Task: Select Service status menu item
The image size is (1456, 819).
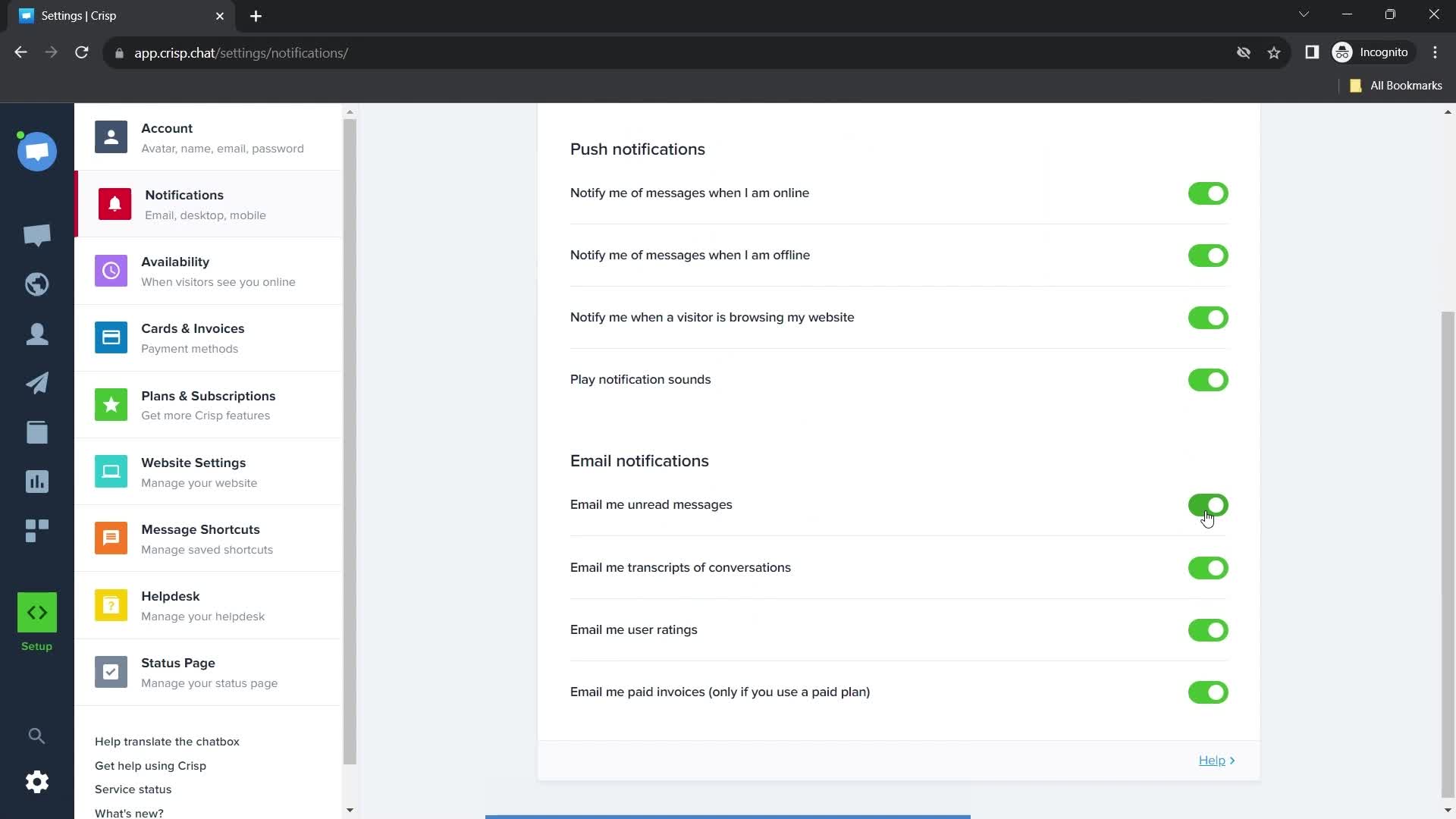Action: tap(133, 789)
